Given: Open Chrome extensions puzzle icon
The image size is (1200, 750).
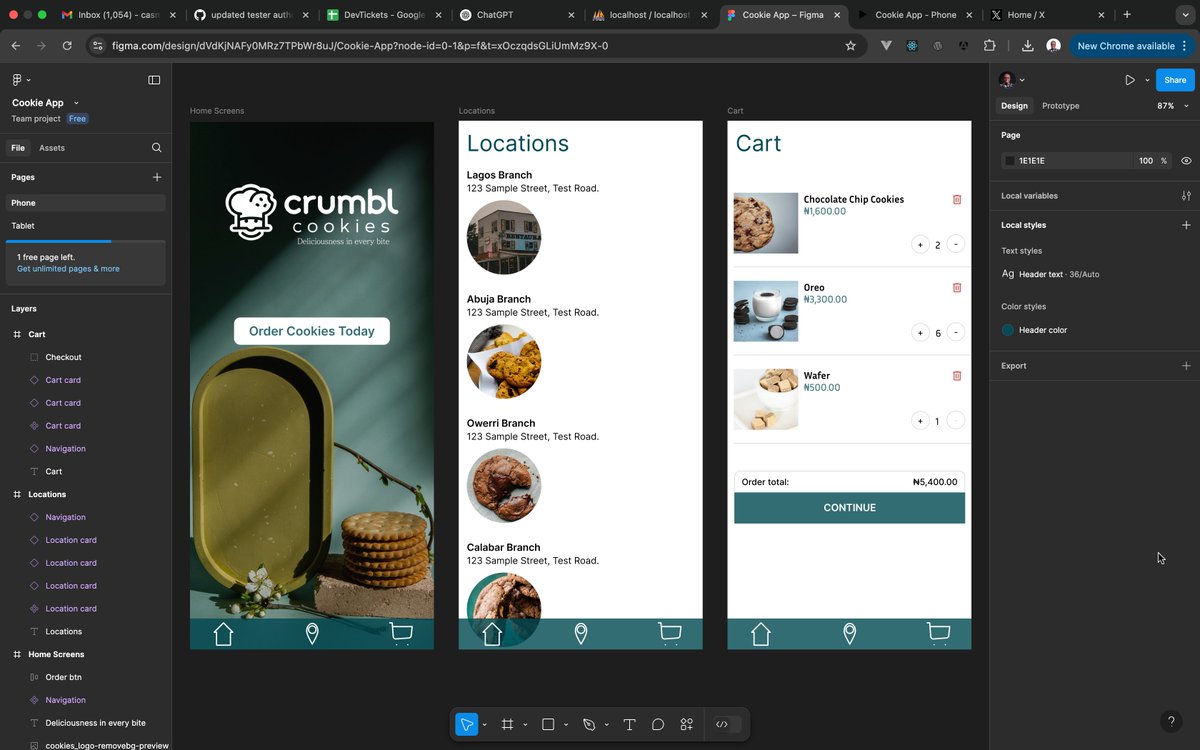Looking at the screenshot, I should tap(990, 46).
